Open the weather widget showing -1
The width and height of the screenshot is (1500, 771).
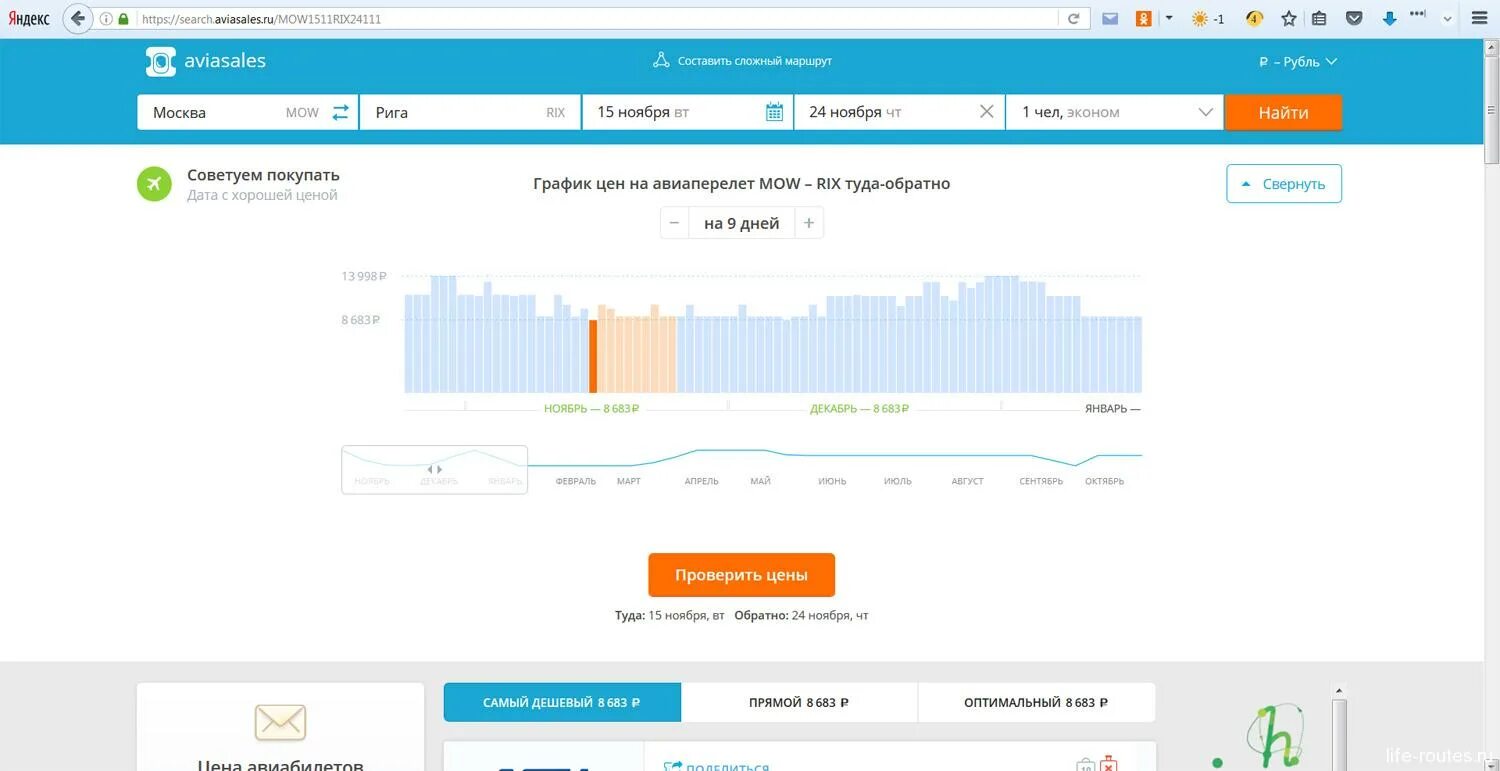tap(1208, 18)
